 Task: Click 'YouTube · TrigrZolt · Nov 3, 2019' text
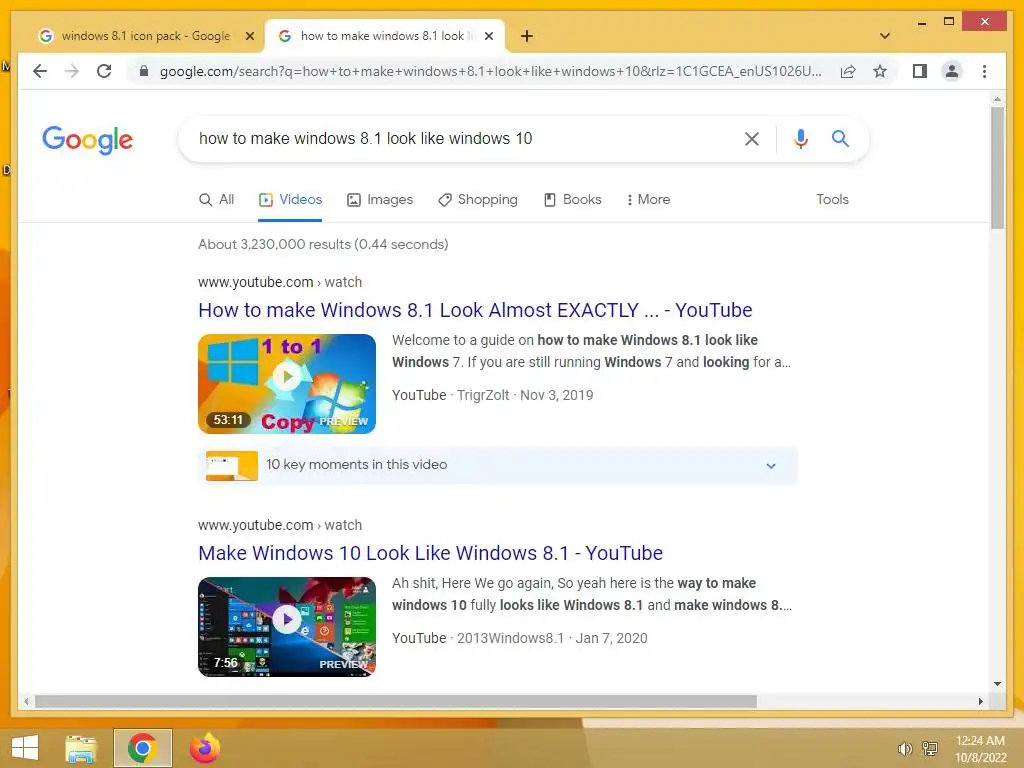click(x=492, y=395)
